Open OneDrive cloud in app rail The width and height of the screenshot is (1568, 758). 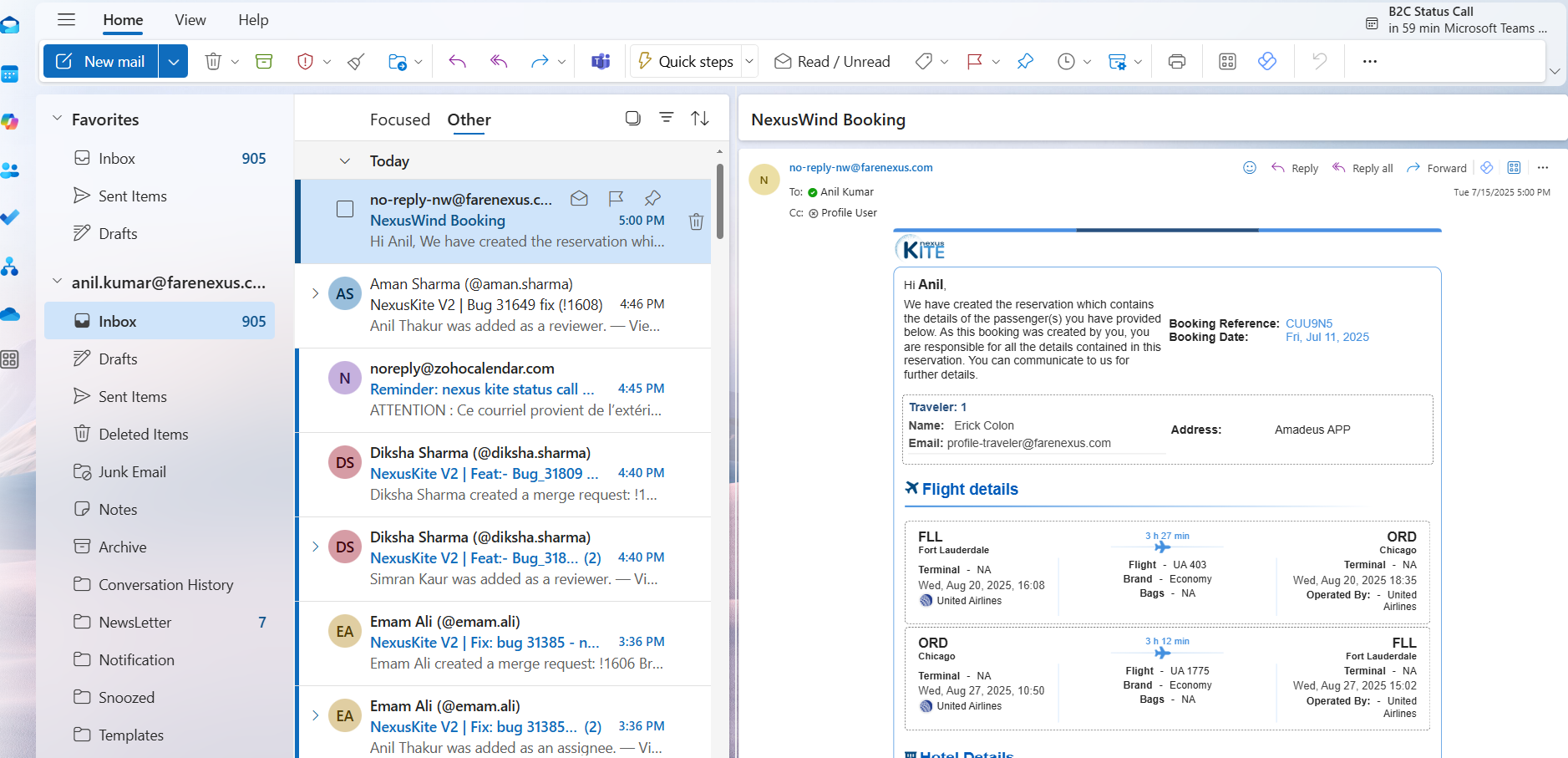pyautogui.click(x=9, y=314)
